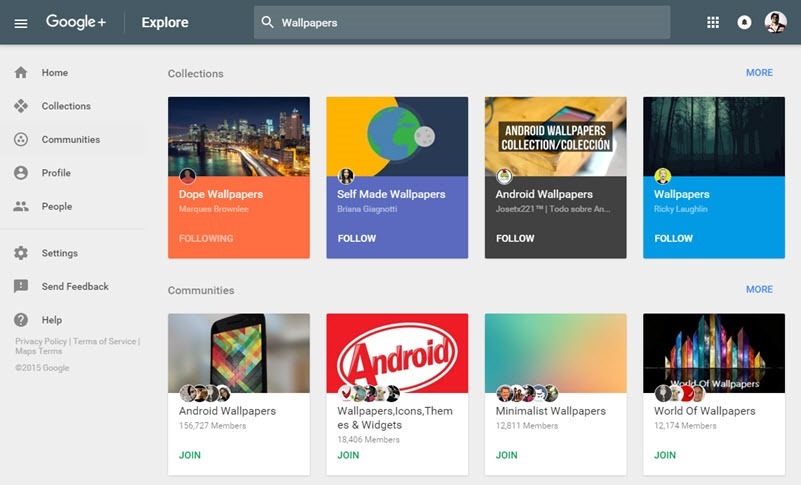Screen dimensions: 801x485
Task: Follow the Self Made Wallpapers collection
Action: tap(357, 238)
